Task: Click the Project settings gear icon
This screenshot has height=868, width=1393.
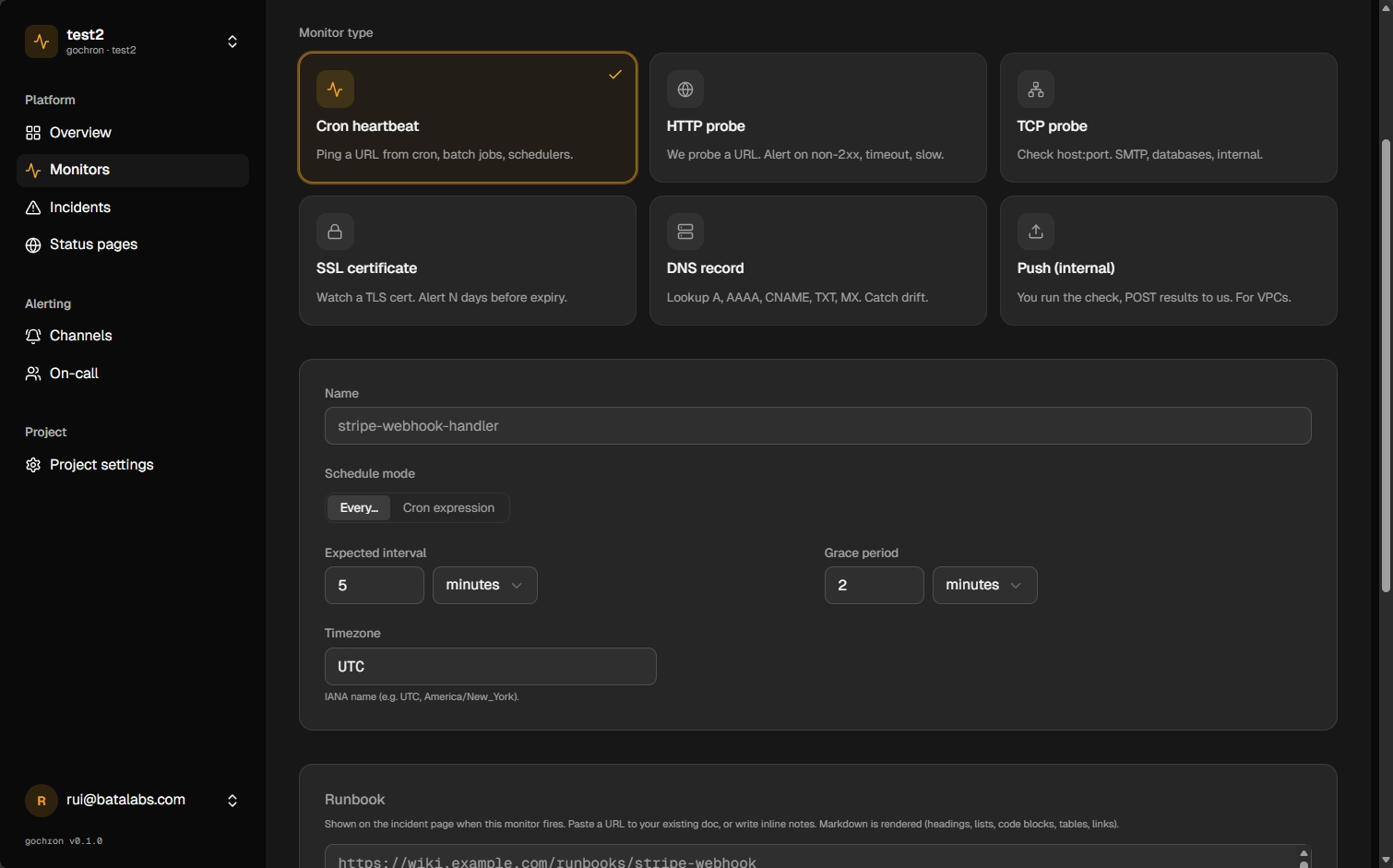Action: (x=33, y=465)
